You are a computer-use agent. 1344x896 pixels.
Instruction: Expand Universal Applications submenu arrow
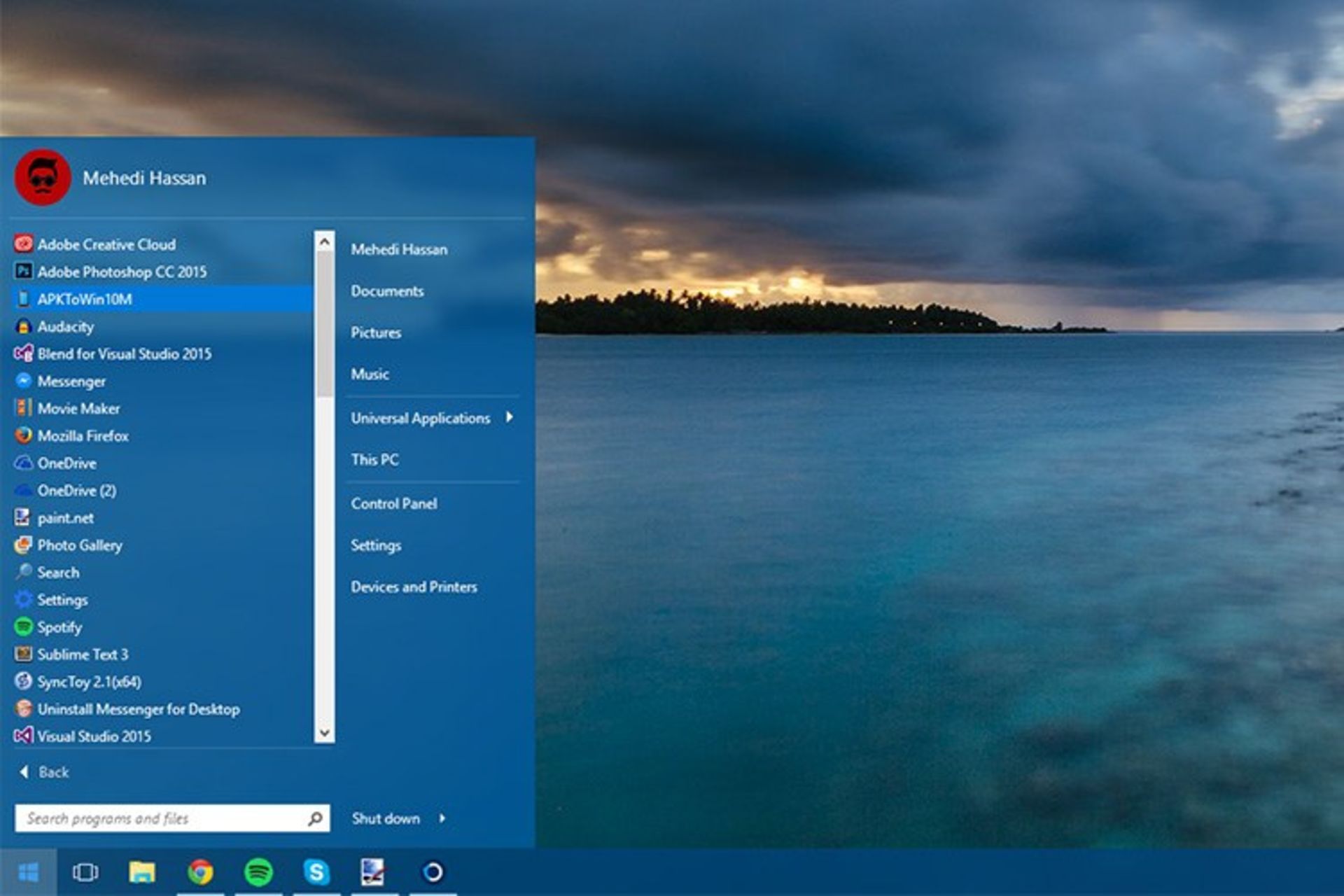[510, 417]
